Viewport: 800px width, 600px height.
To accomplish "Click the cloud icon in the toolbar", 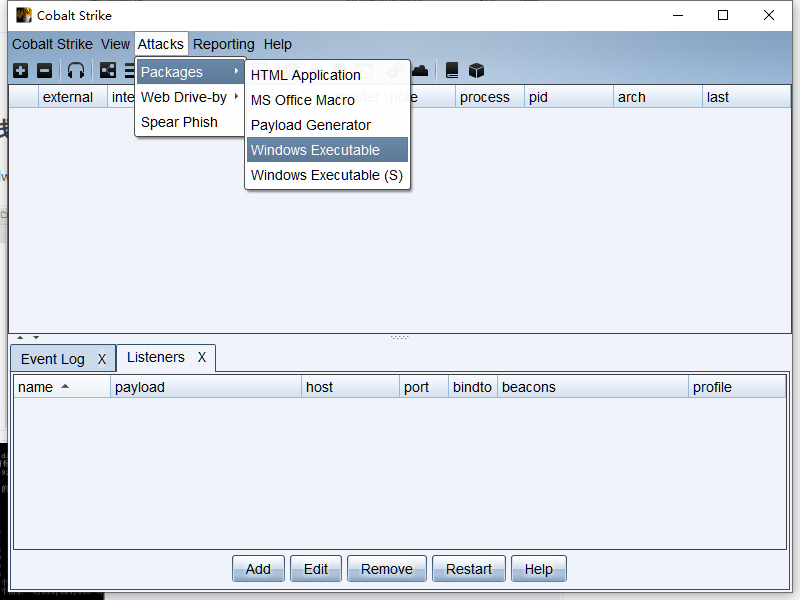I will [420, 70].
